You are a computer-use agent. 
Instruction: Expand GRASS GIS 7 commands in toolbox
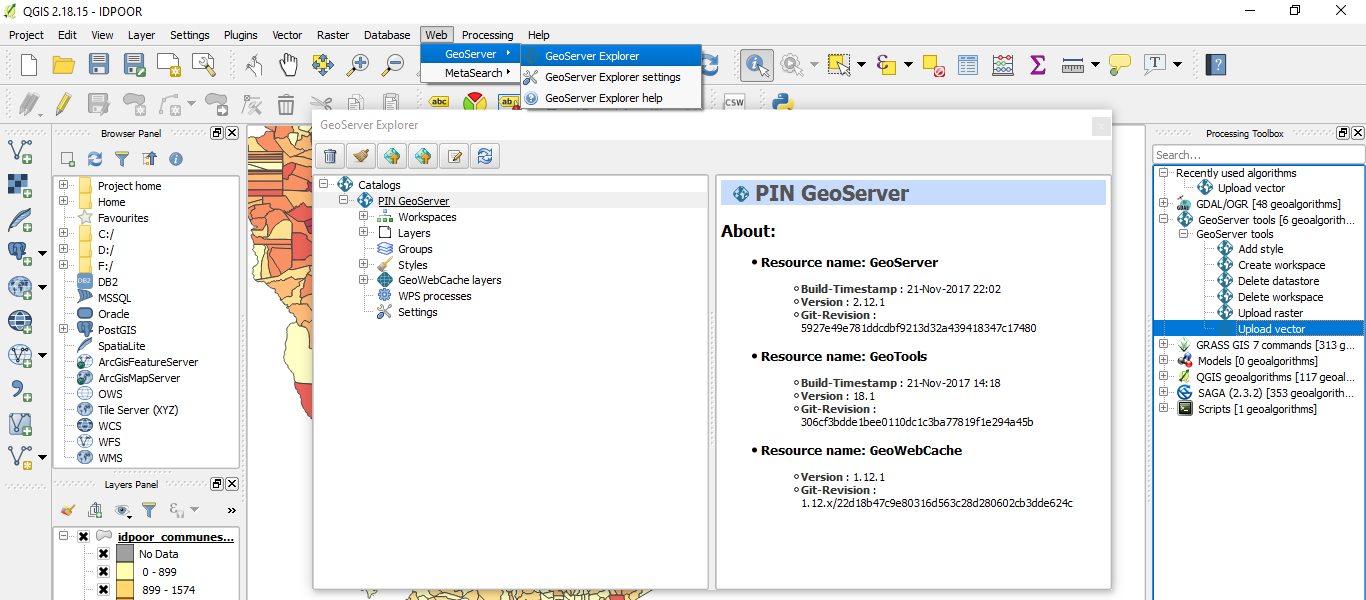[x=1163, y=345]
